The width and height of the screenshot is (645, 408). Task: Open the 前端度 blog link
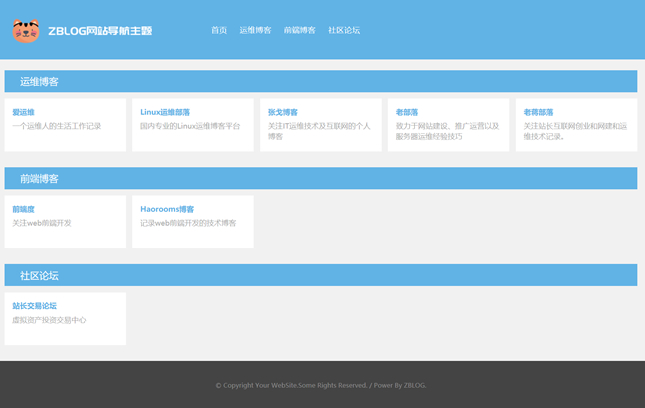click(x=23, y=210)
